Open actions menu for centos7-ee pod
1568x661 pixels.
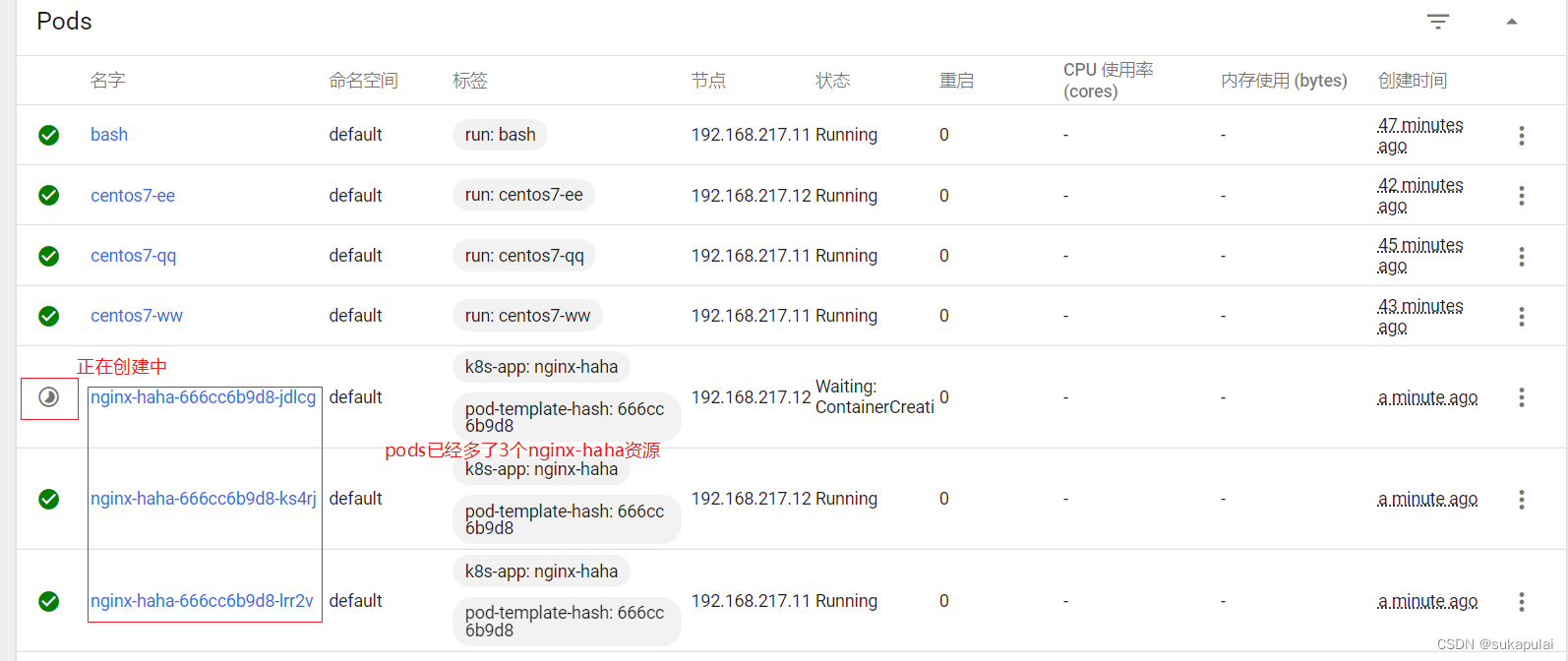pyautogui.click(x=1521, y=196)
